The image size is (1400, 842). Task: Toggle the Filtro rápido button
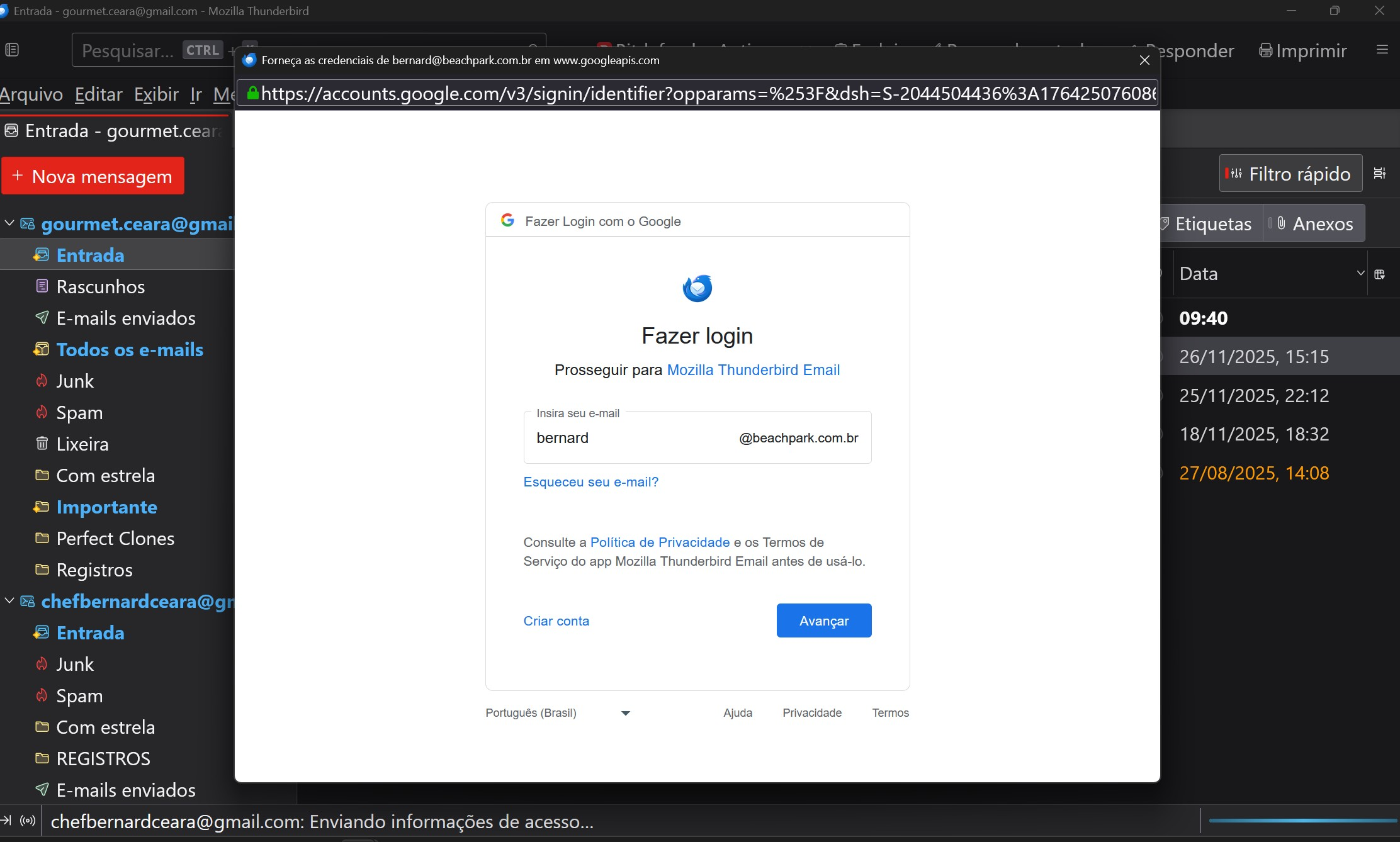tap(1290, 174)
